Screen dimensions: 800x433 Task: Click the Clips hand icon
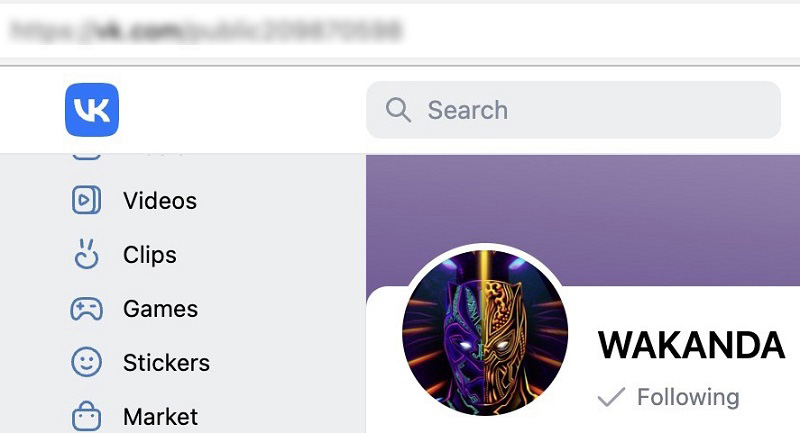pyautogui.click(x=86, y=254)
